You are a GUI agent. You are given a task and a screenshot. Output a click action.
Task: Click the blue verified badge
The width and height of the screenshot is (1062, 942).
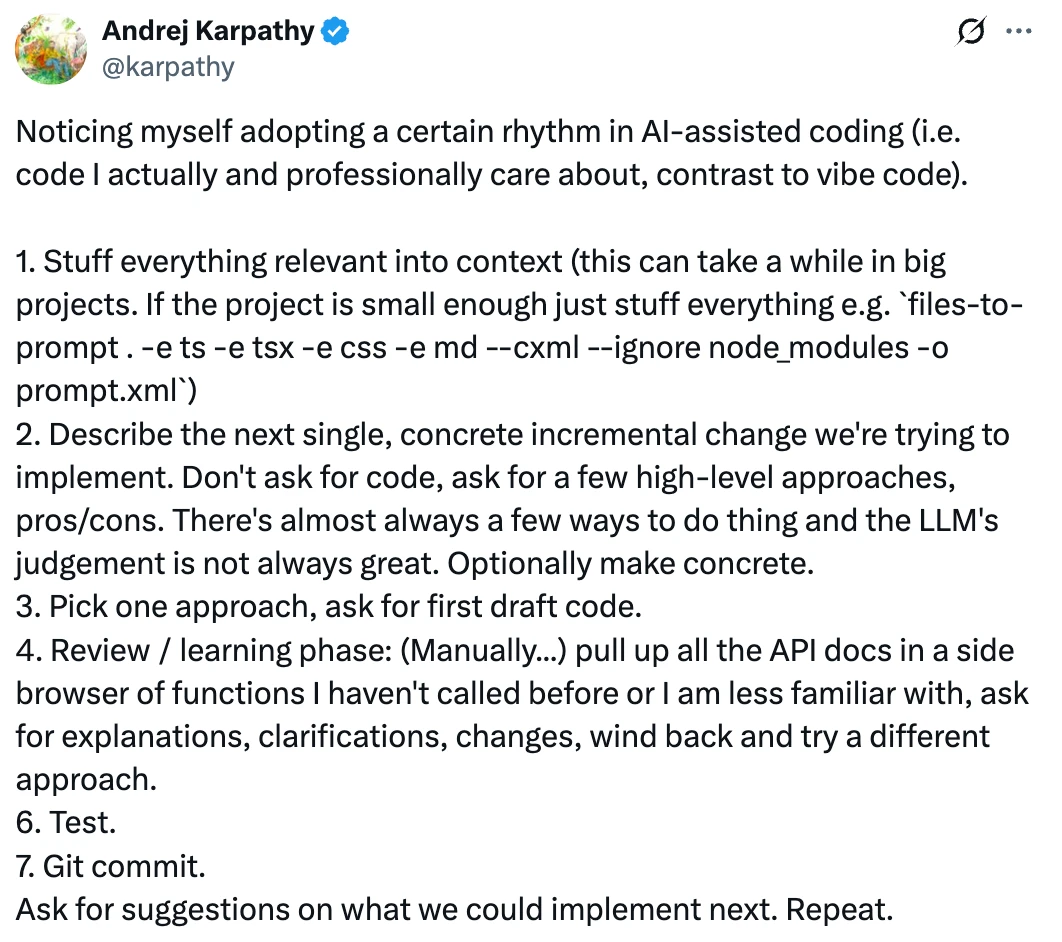[x=335, y=32]
